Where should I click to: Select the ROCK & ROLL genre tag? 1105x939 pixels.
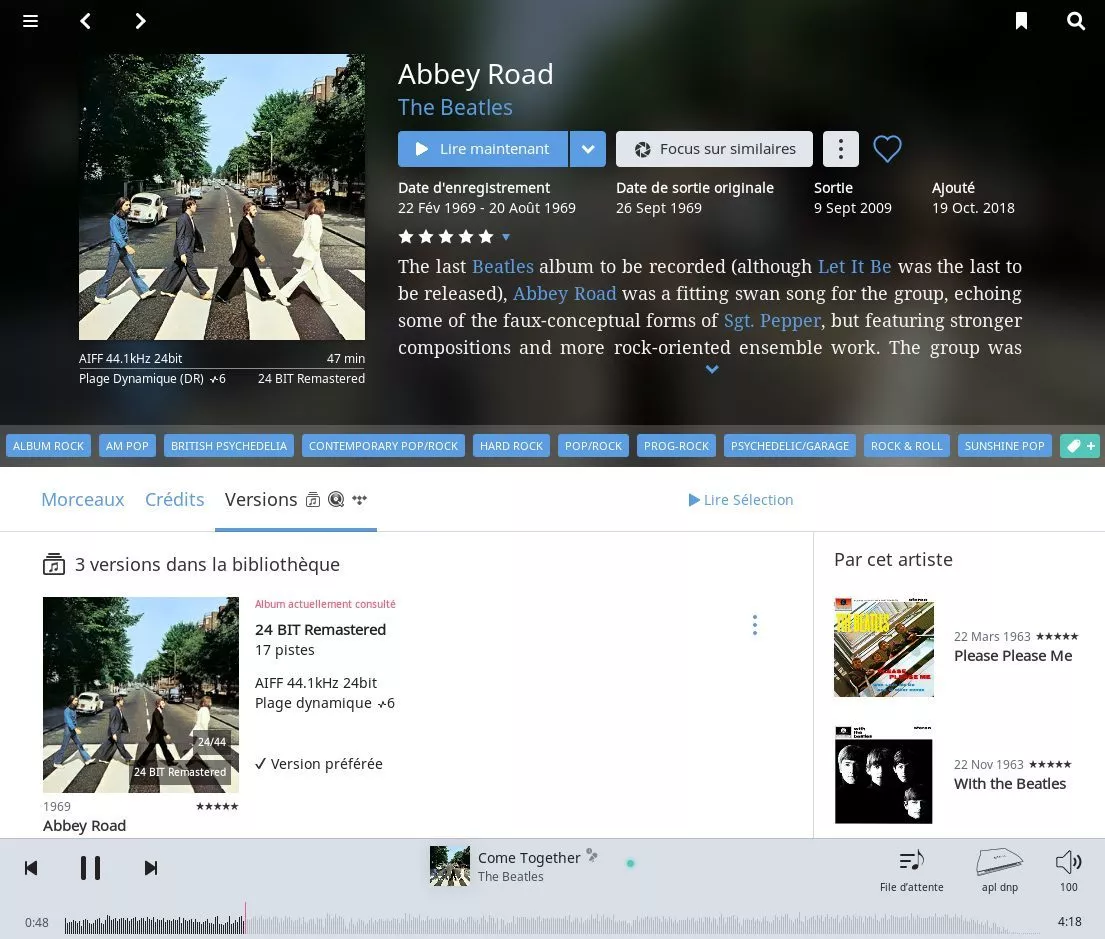pyautogui.click(x=906, y=446)
